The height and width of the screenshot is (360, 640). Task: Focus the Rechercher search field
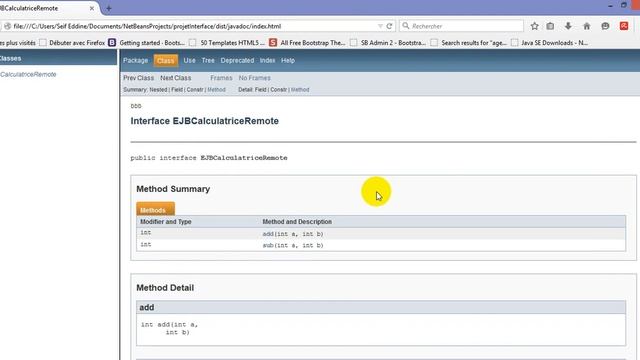point(461,26)
